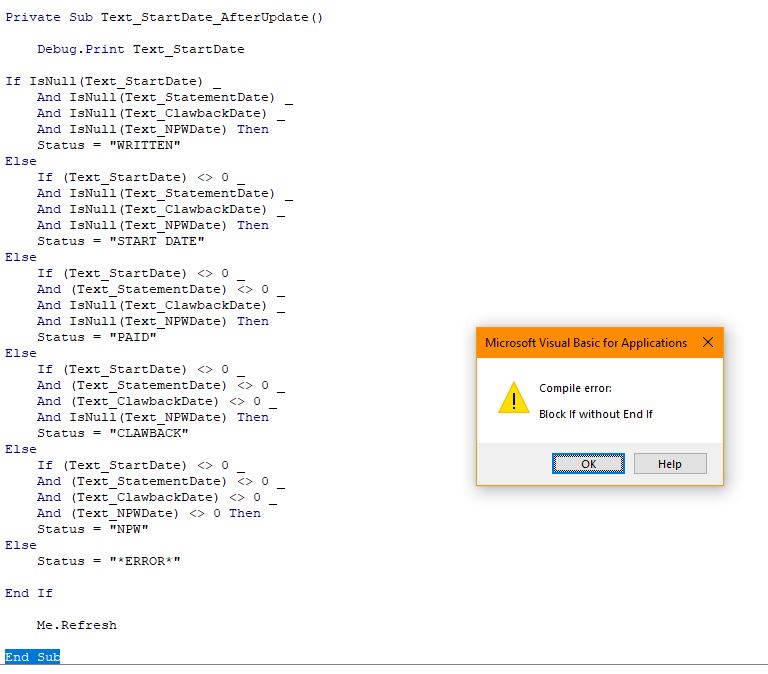Click the "Compile error:" label text

click(x=575, y=388)
